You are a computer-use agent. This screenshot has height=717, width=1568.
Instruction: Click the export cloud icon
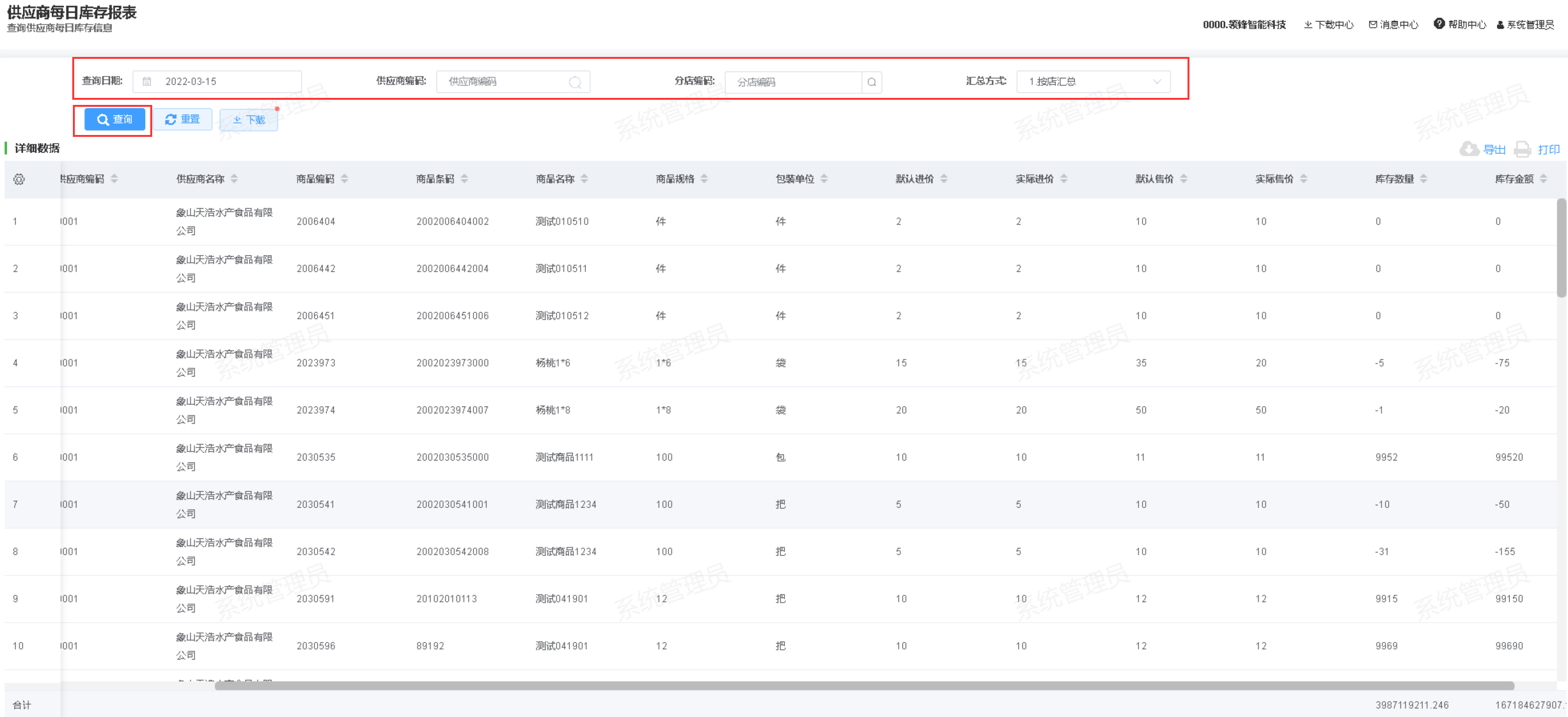1469,149
